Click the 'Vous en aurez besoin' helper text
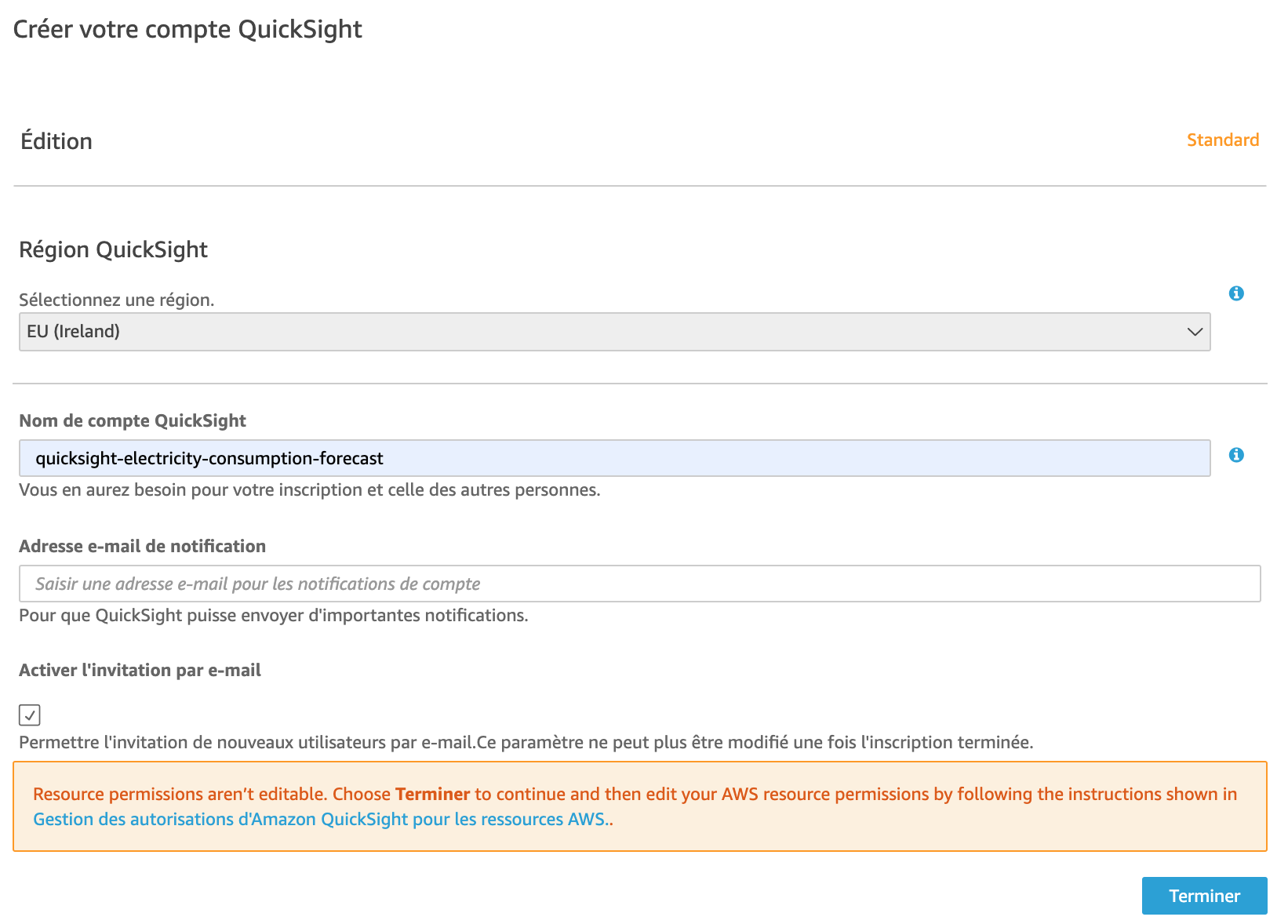This screenshot has height=924, width=1288. click(309, 489)
